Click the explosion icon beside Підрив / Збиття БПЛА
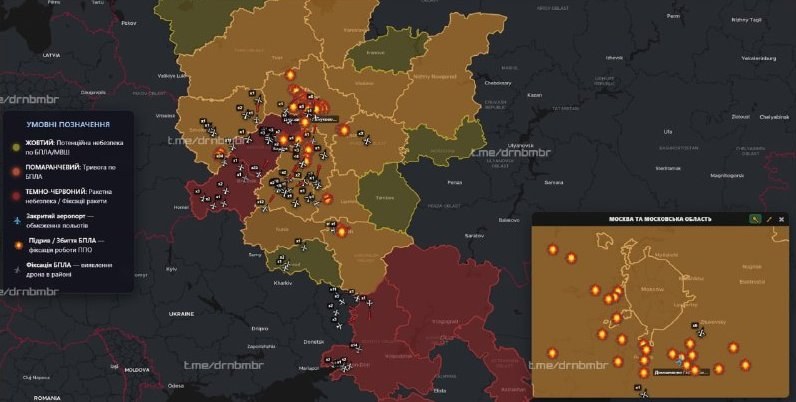 click(19, 245)
